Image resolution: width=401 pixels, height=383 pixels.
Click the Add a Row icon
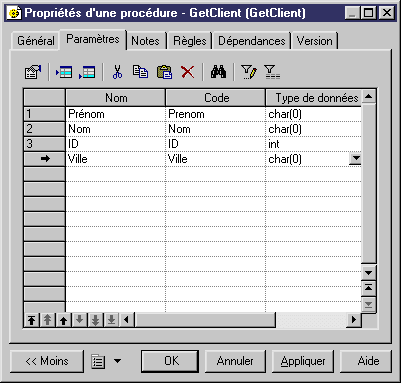pos(87,72)
